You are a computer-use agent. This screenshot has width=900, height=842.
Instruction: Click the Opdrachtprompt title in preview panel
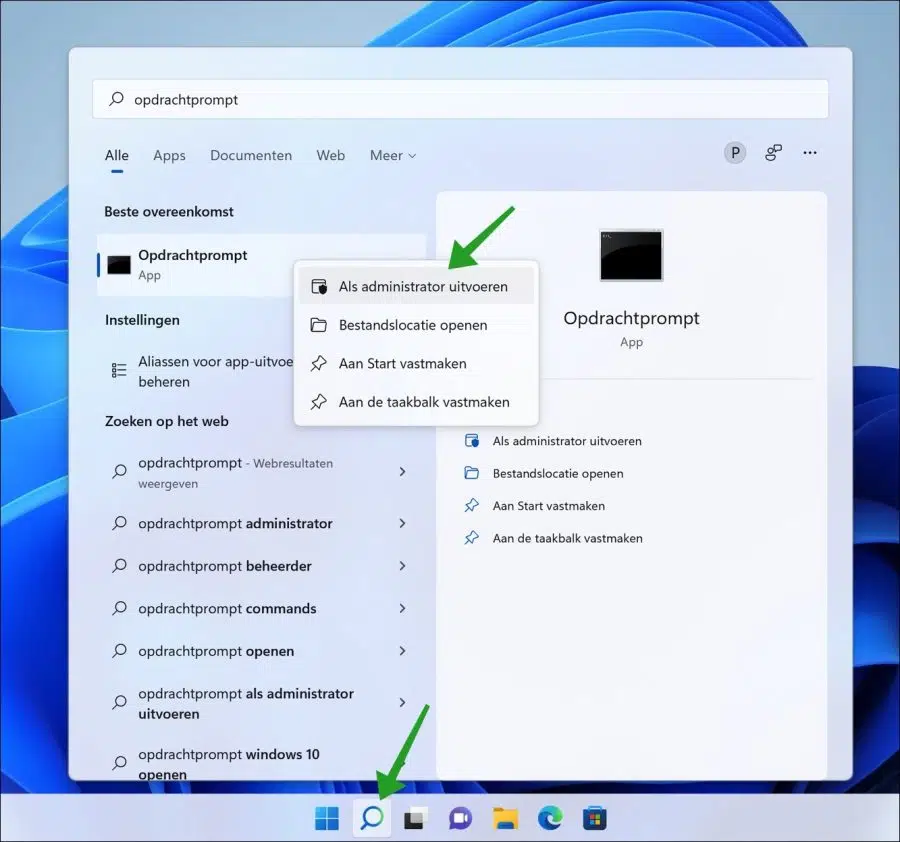[x=631, y=318]
